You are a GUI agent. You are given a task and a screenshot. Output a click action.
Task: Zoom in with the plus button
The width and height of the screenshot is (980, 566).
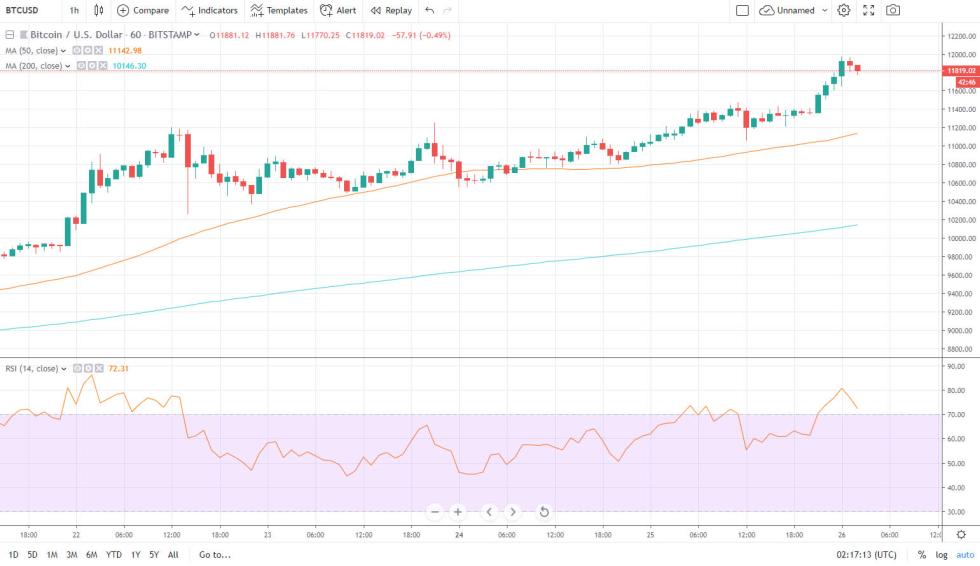(458, 512)
